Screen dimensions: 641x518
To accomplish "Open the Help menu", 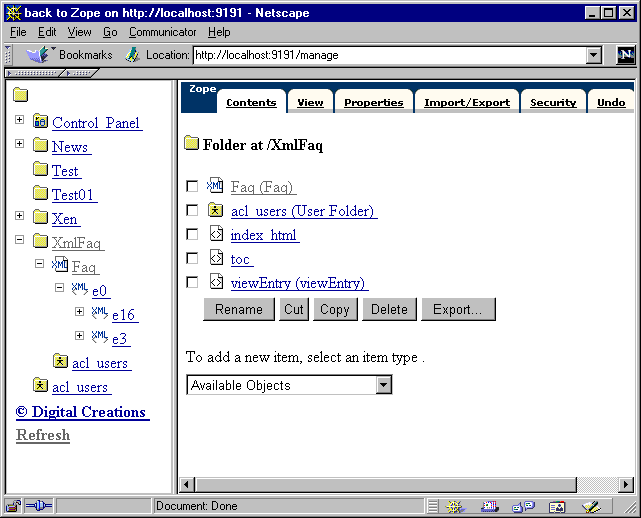I will [219, 32].
